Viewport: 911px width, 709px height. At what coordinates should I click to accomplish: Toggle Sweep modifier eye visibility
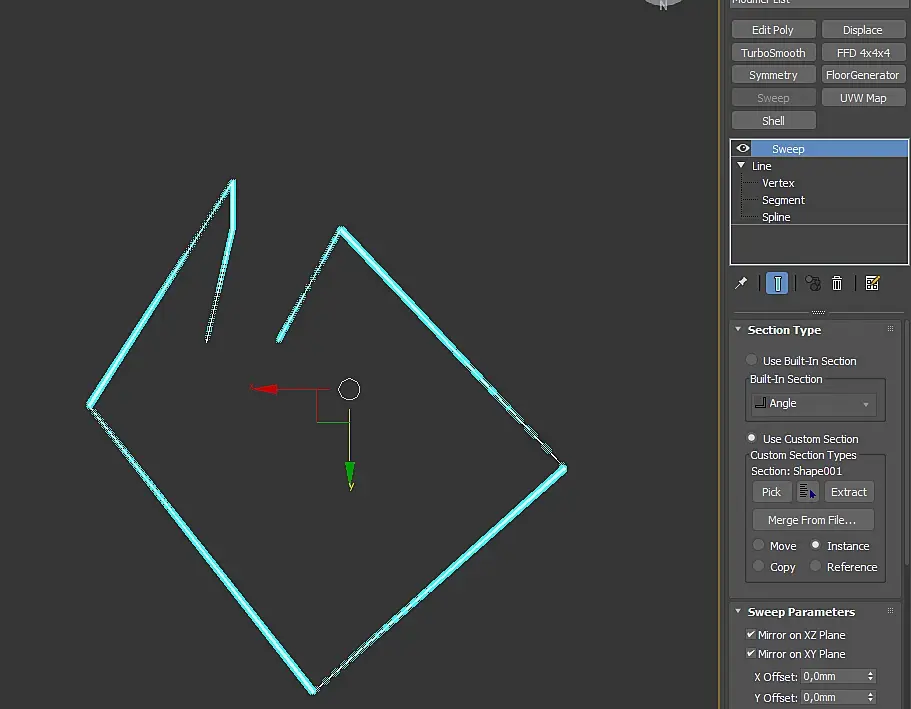743,148
